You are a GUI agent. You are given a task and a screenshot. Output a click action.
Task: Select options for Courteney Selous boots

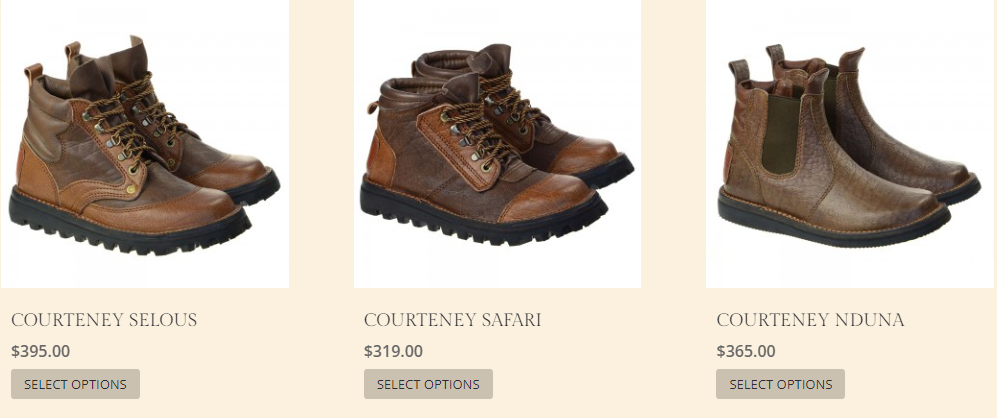(x=76, y=384)
